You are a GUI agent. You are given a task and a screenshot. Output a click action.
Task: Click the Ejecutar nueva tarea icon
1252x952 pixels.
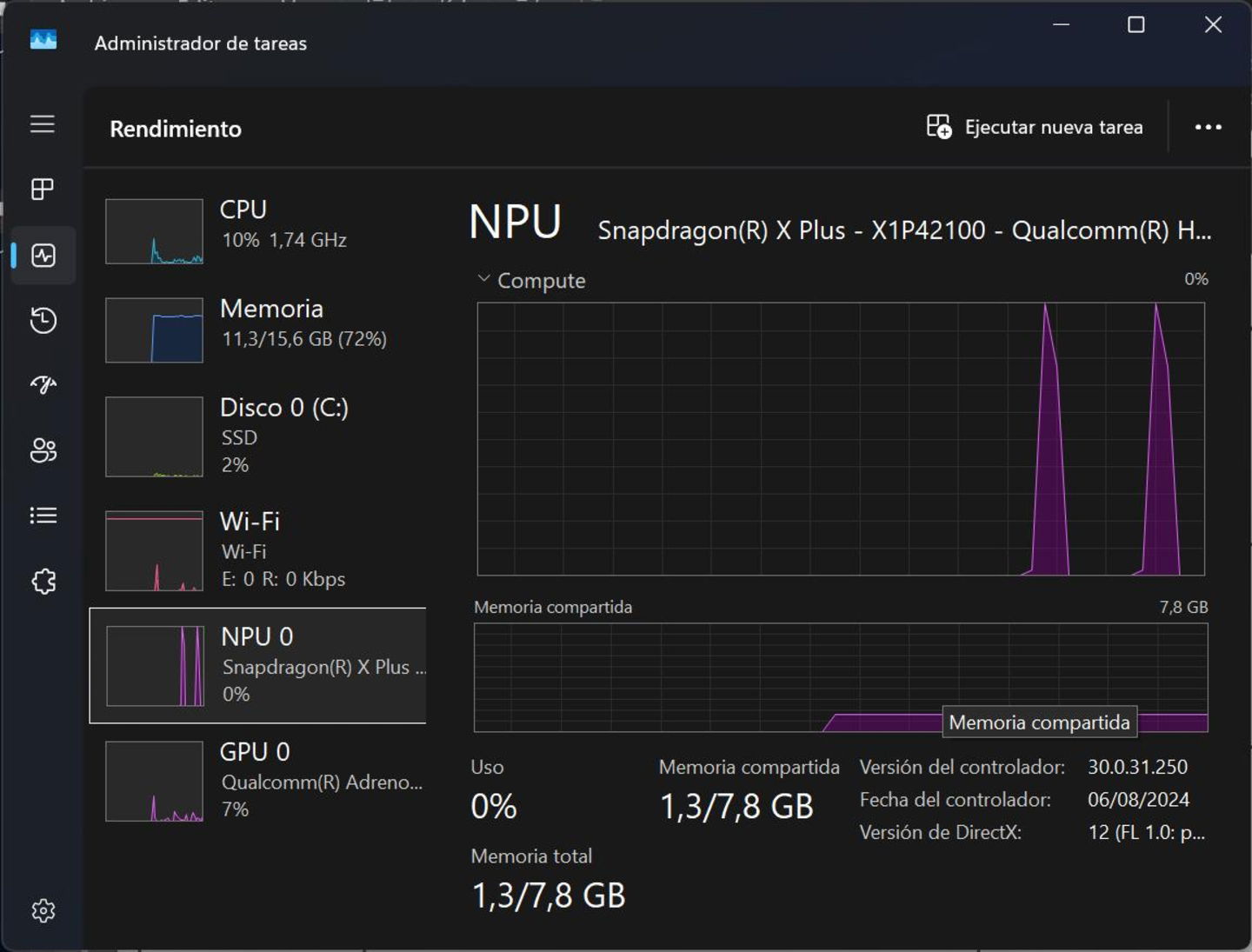(x=939, y=127)
